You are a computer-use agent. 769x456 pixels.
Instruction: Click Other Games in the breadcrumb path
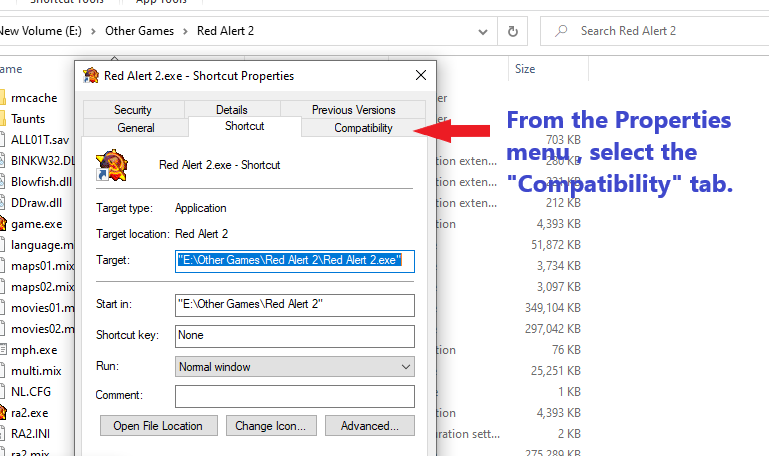coord(139,31)
